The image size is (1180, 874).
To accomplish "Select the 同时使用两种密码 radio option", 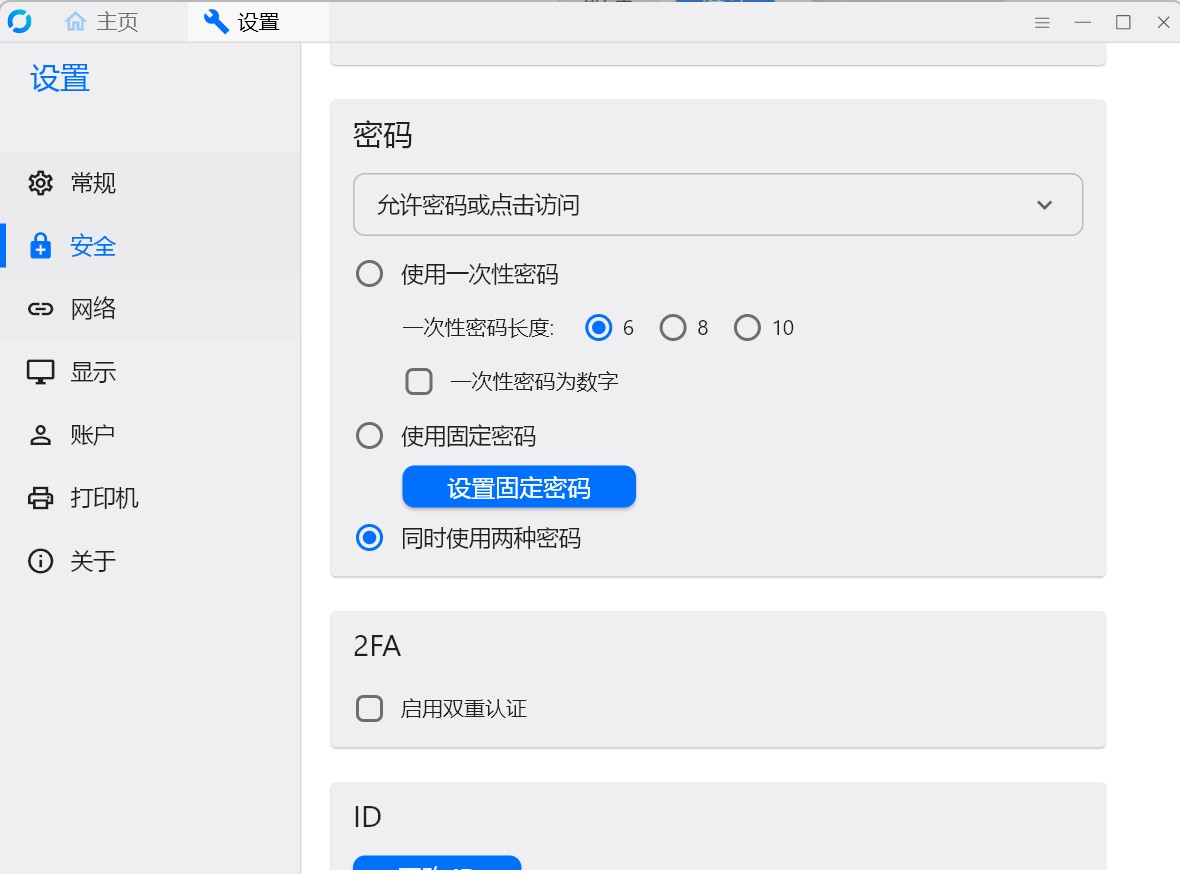I will point(370,538).
